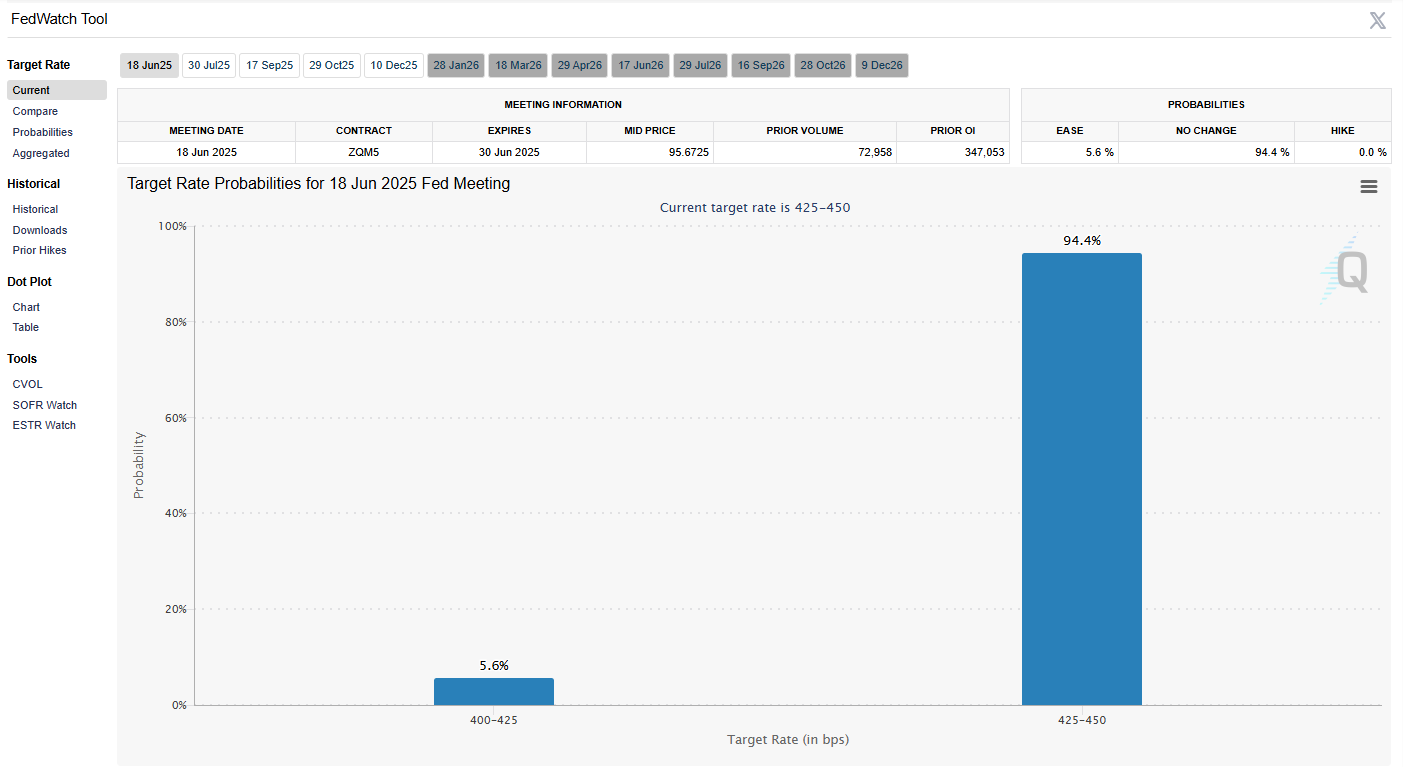Select the 28 Jan26 meeting tab
Image resolution: width=1403 pixels, height=767 pixels.
click(x=456, y=66)
